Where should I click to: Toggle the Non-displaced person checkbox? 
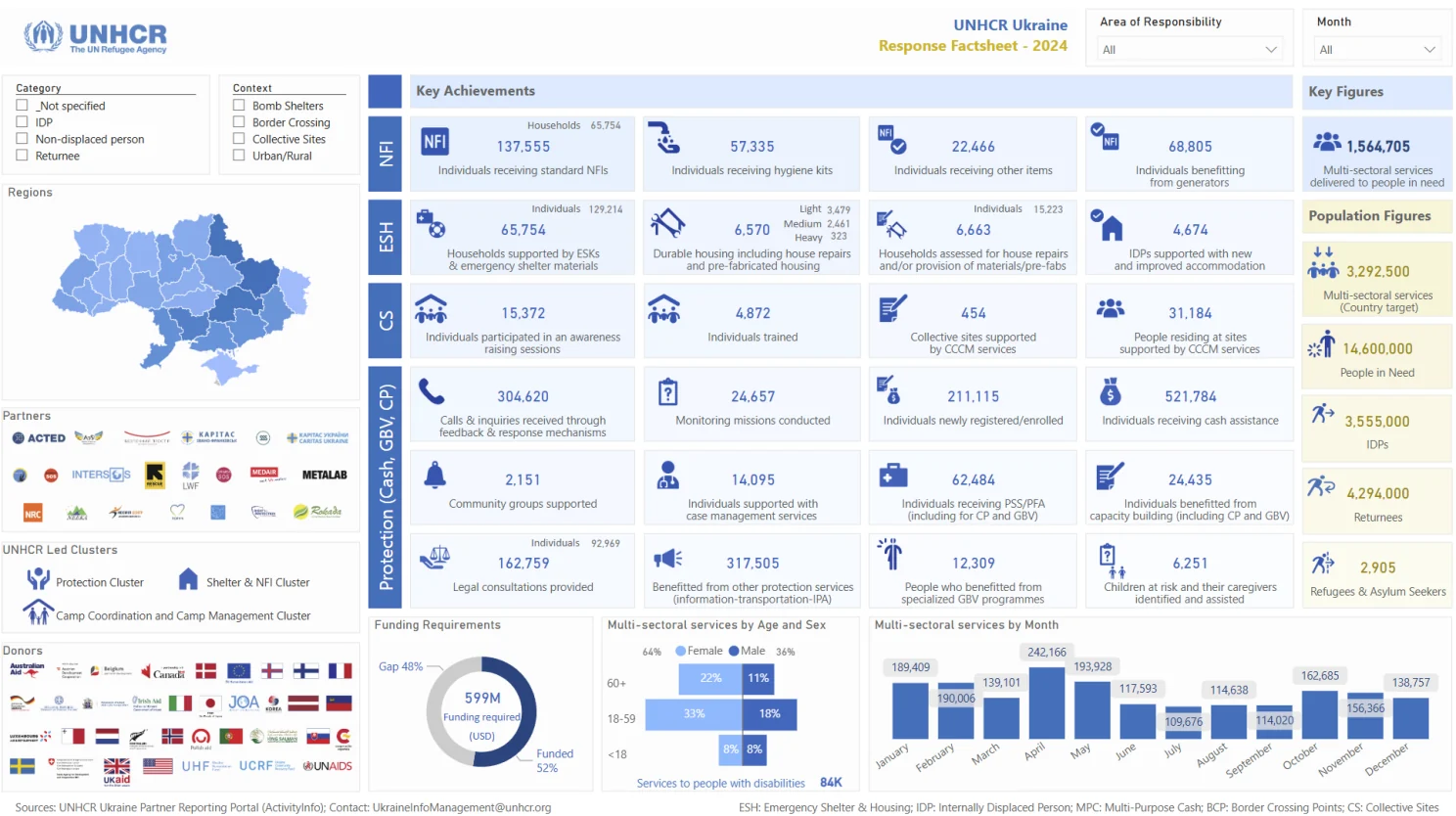[22, 138]
